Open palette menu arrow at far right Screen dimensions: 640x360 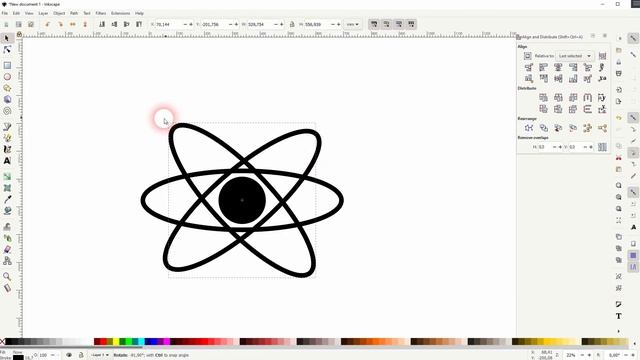tap(635, 343)
